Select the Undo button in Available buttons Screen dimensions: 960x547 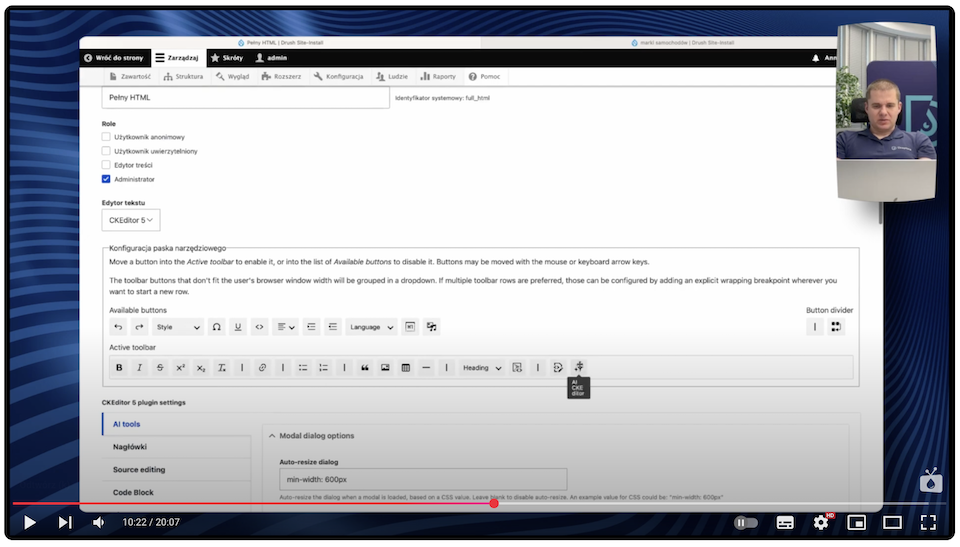coord(118,327)
